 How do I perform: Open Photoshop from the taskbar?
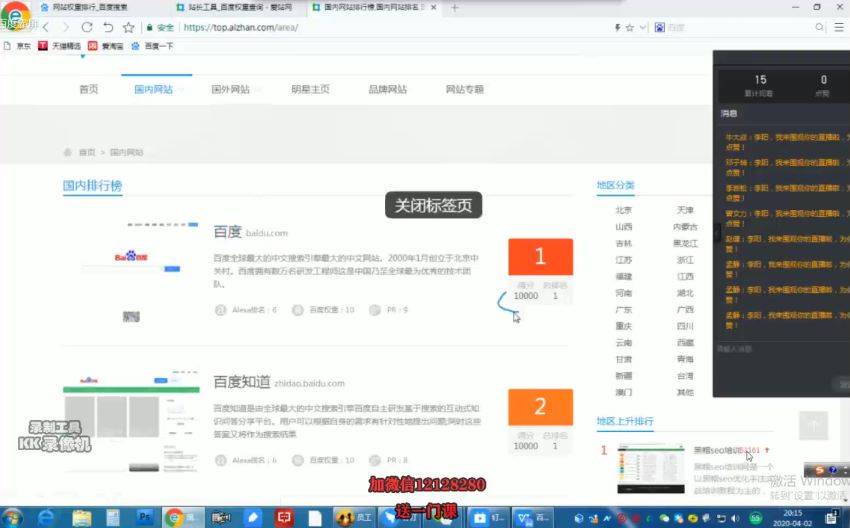[144, 518]
